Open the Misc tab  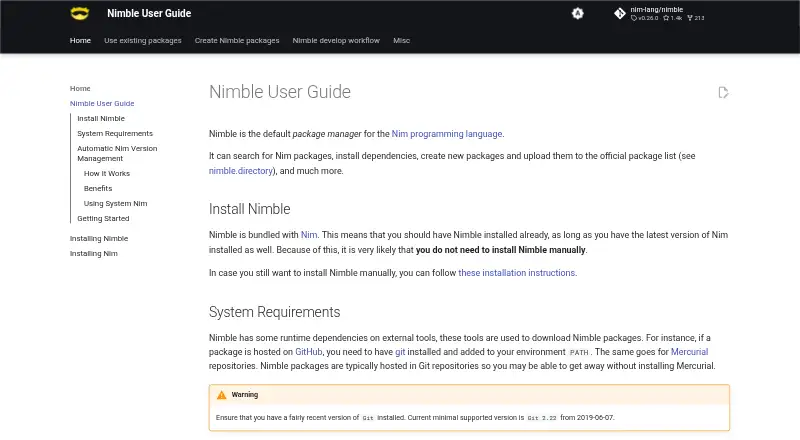click(x=401, y=40)
